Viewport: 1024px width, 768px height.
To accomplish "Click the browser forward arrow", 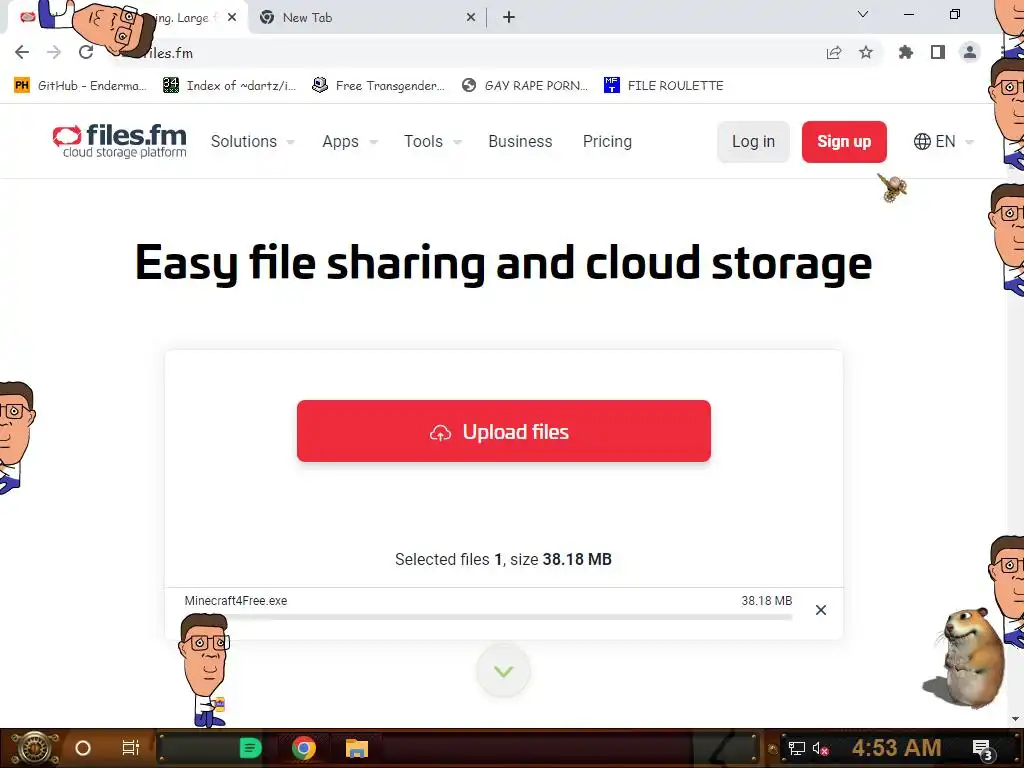I will [54, 52].
